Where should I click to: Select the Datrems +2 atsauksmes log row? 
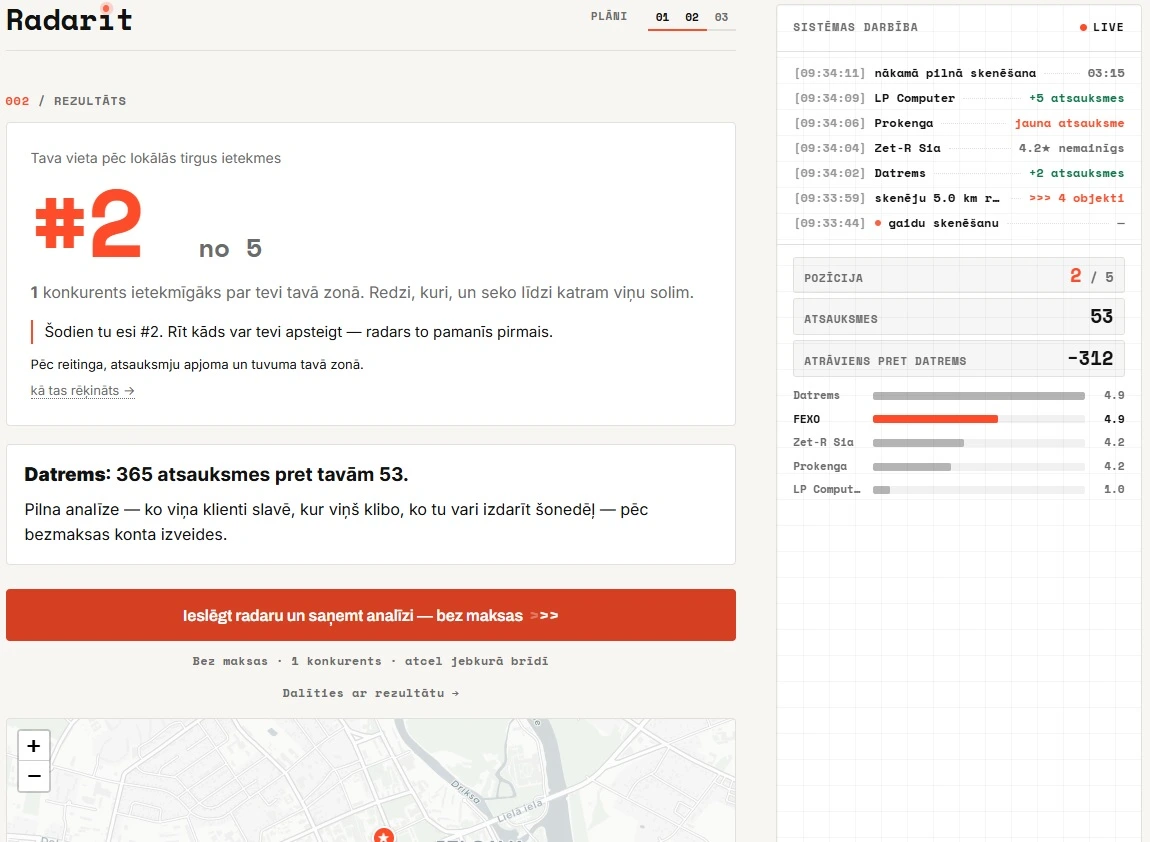(x=959, y=173)
